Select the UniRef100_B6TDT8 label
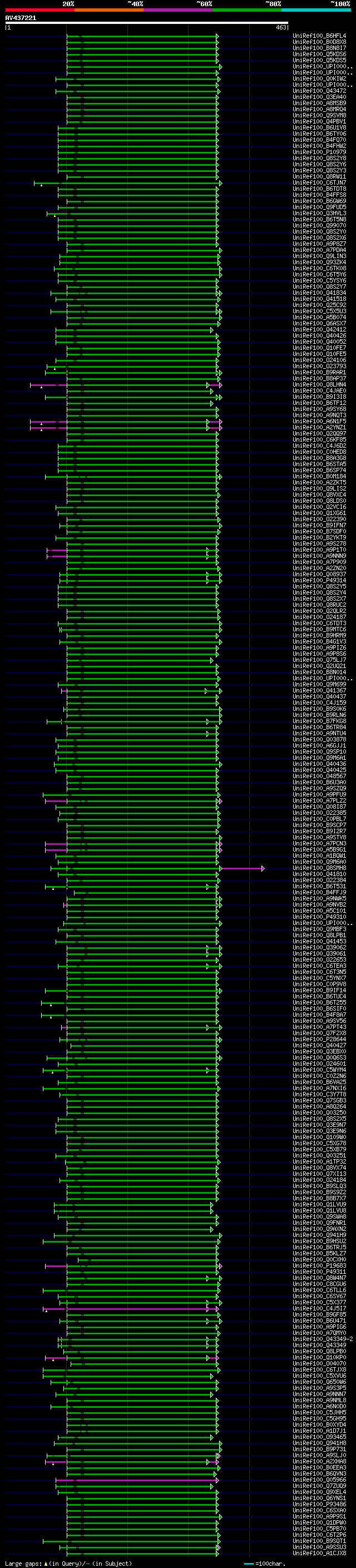Viewport: 356px width, 1568px height. [x=319, y=189]
